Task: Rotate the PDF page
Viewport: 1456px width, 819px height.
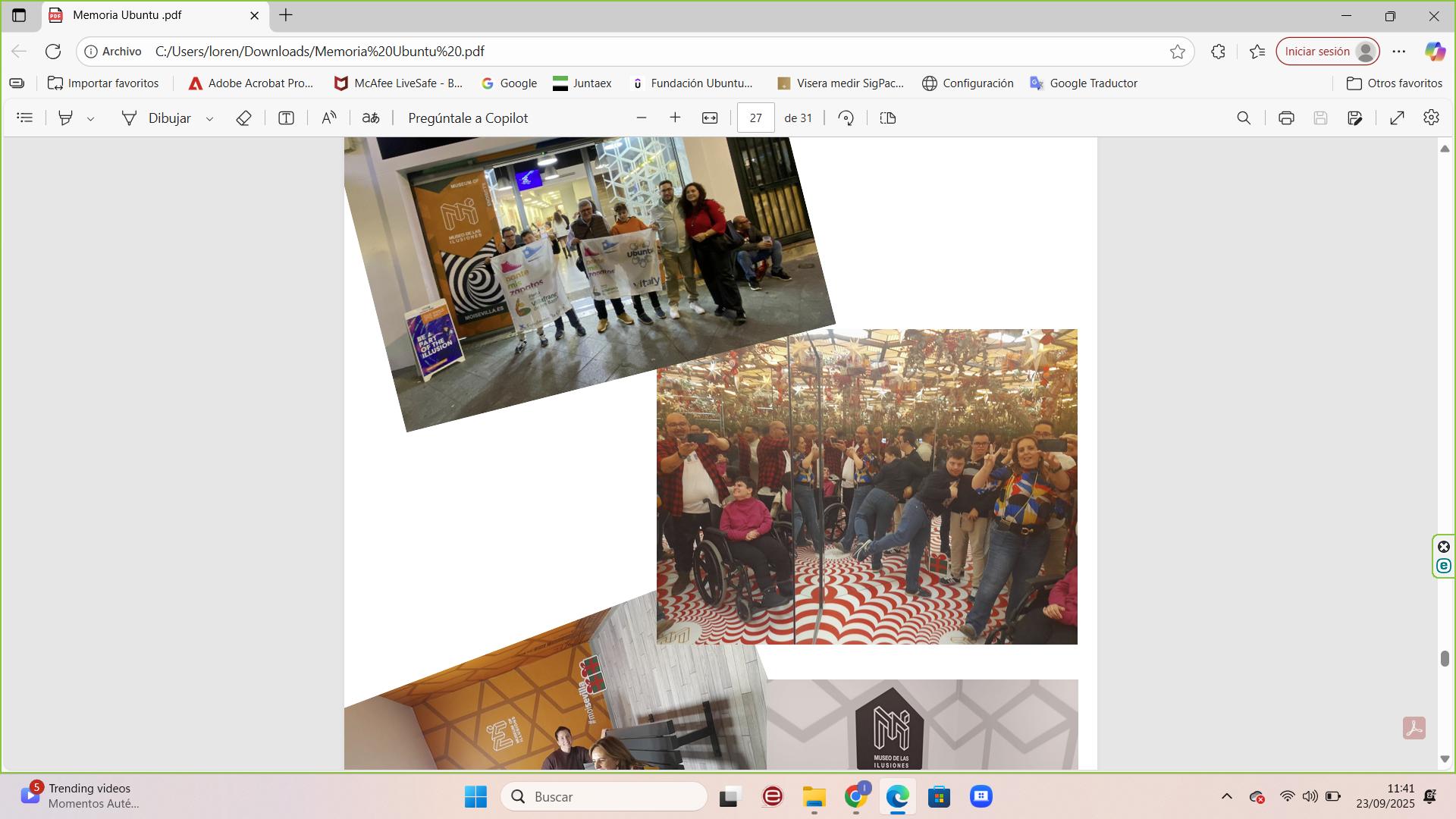Action: click(x=846, y=118)
